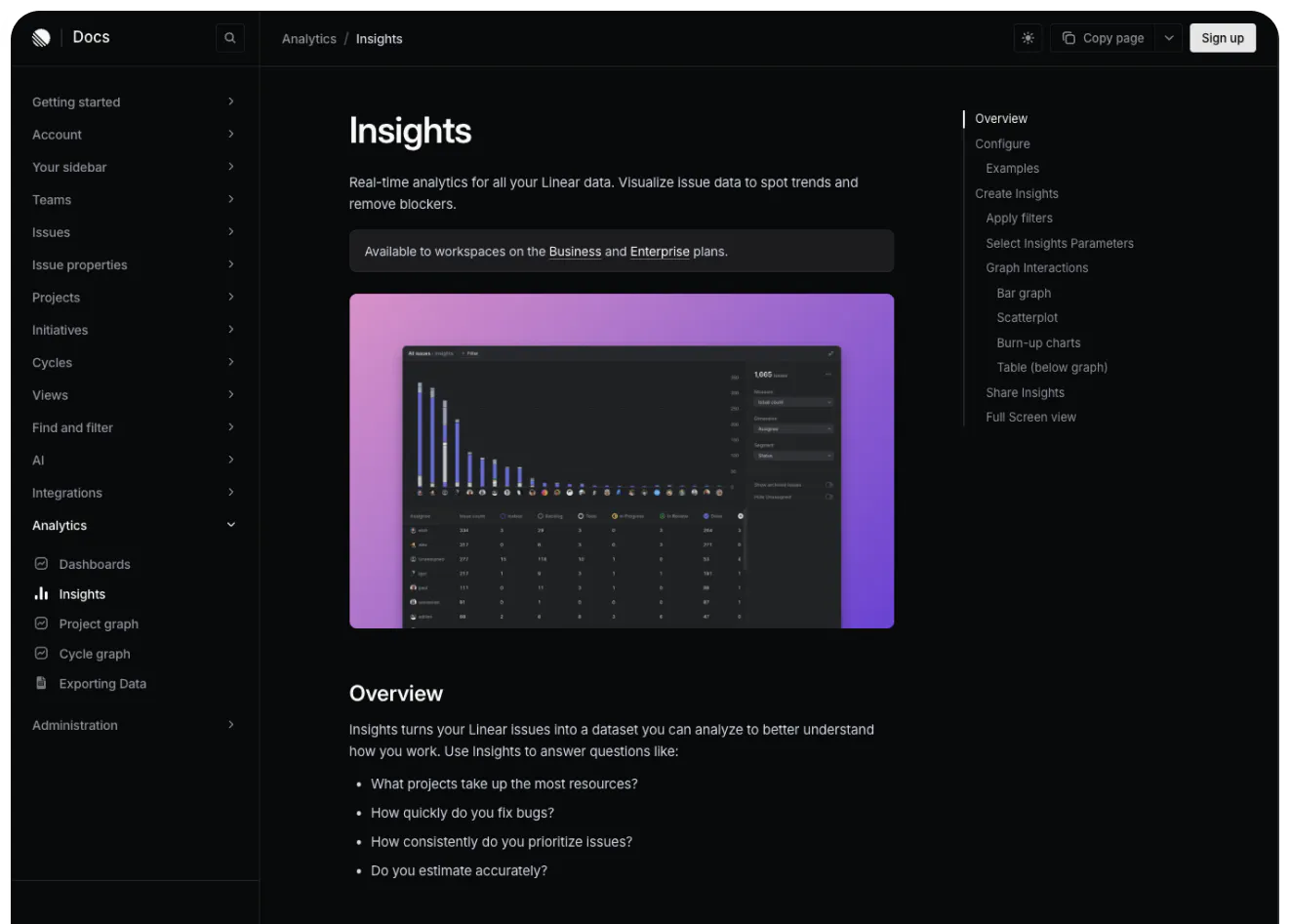Click the Sign up button
This screenshot has width=1290, height=924.
tap(1222, 38)
